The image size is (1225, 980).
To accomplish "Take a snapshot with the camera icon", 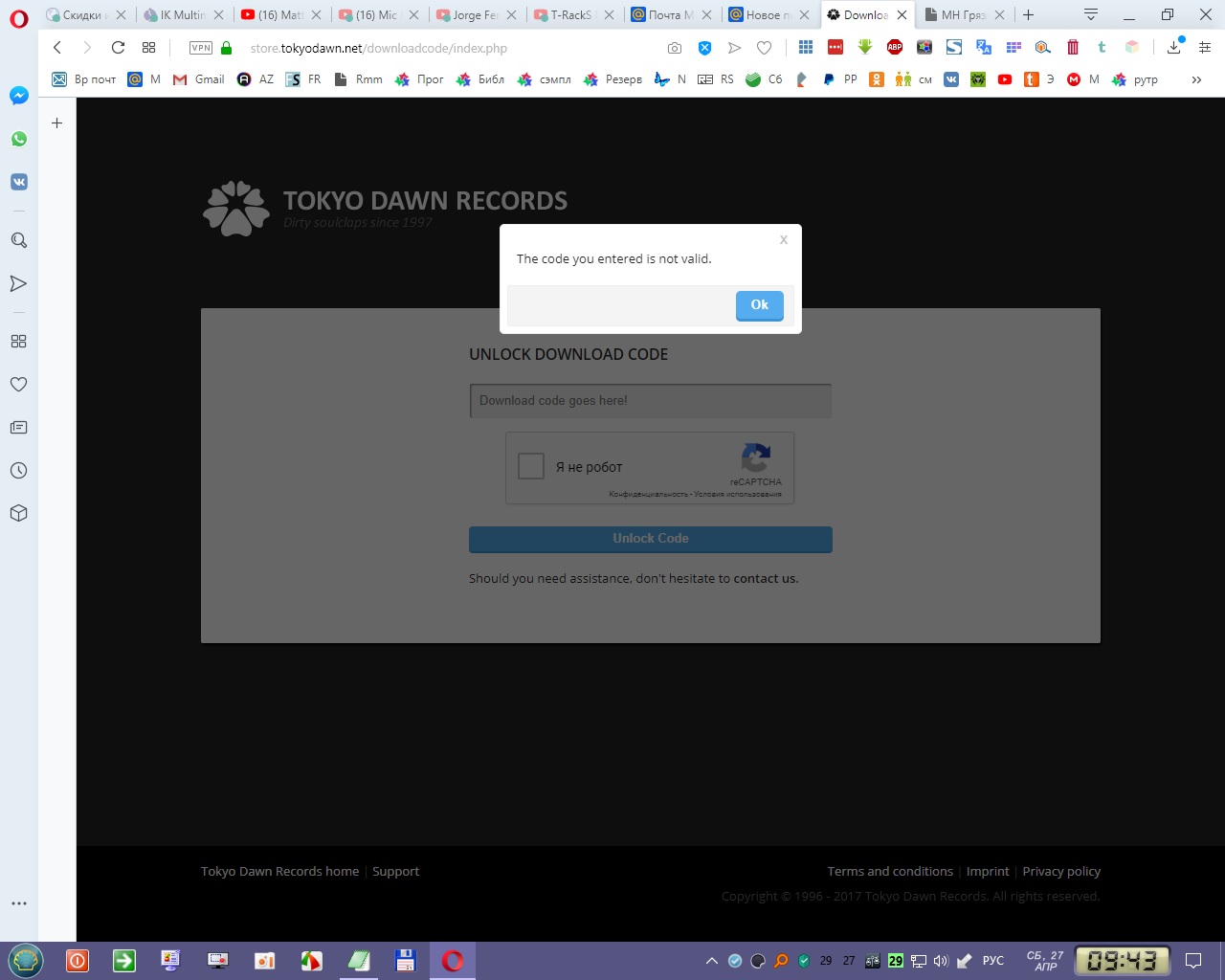I will click(x=675, y=48).
